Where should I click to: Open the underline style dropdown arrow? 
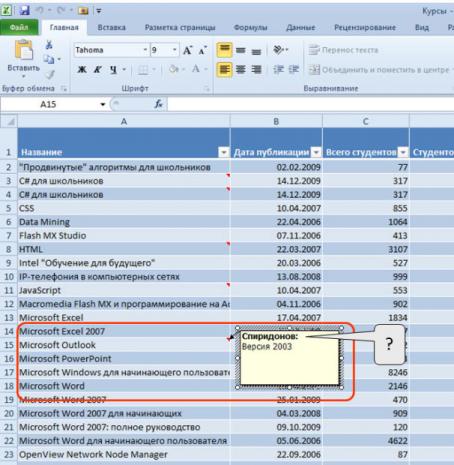(124, 70)
